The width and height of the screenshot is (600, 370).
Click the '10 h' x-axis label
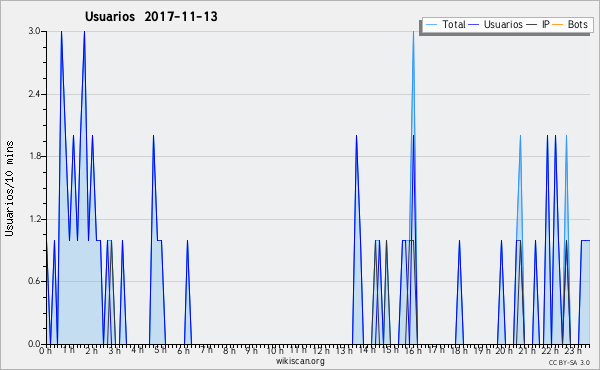(275, 351)
